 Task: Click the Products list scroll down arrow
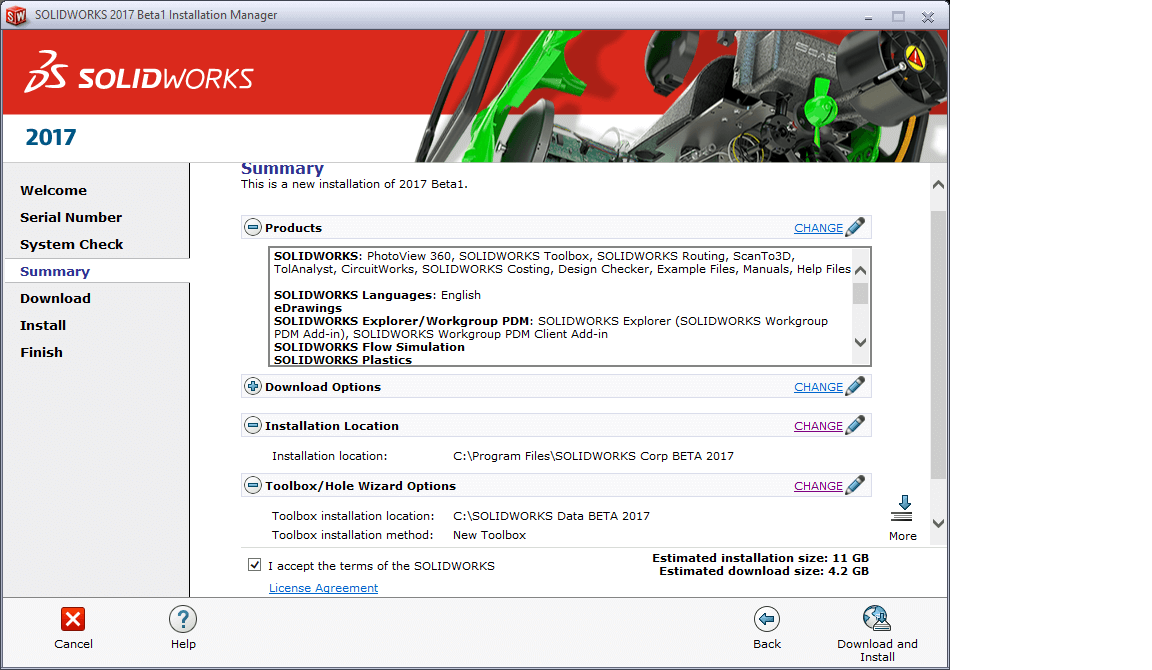point(860,342)
